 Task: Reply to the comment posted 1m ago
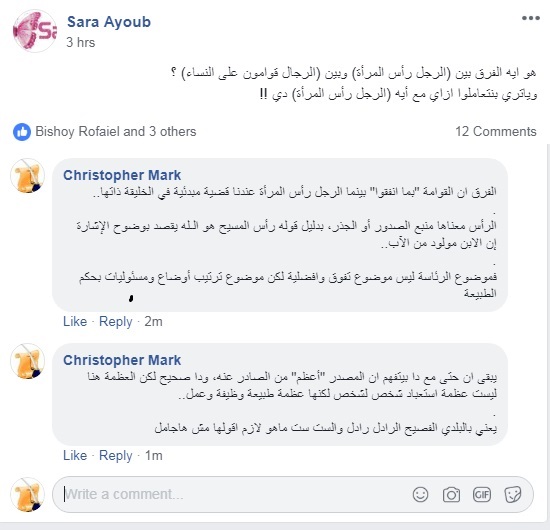point(116,455)
